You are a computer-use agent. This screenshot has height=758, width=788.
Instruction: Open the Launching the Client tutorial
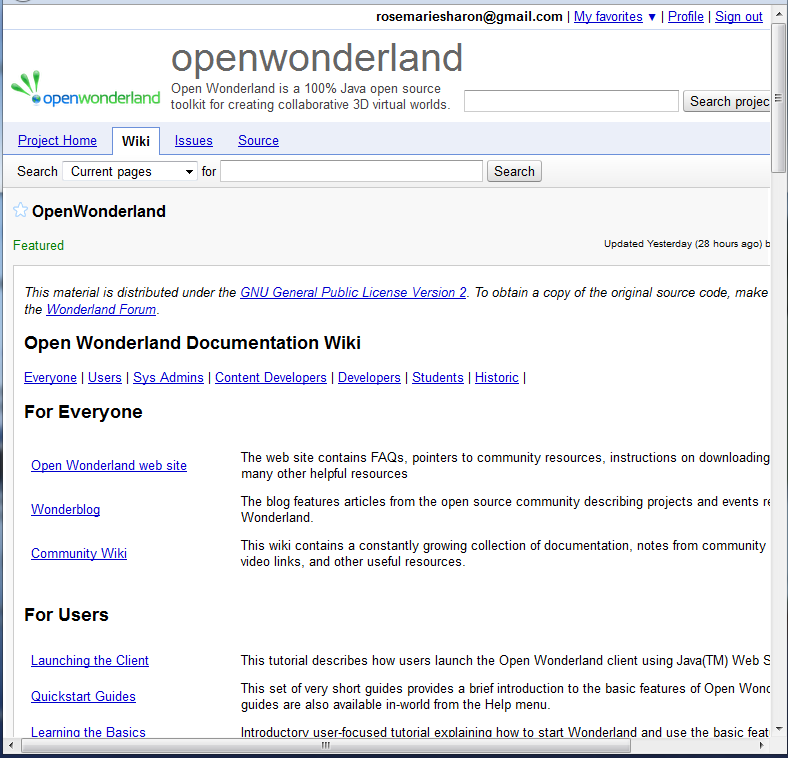coord(89,660)
